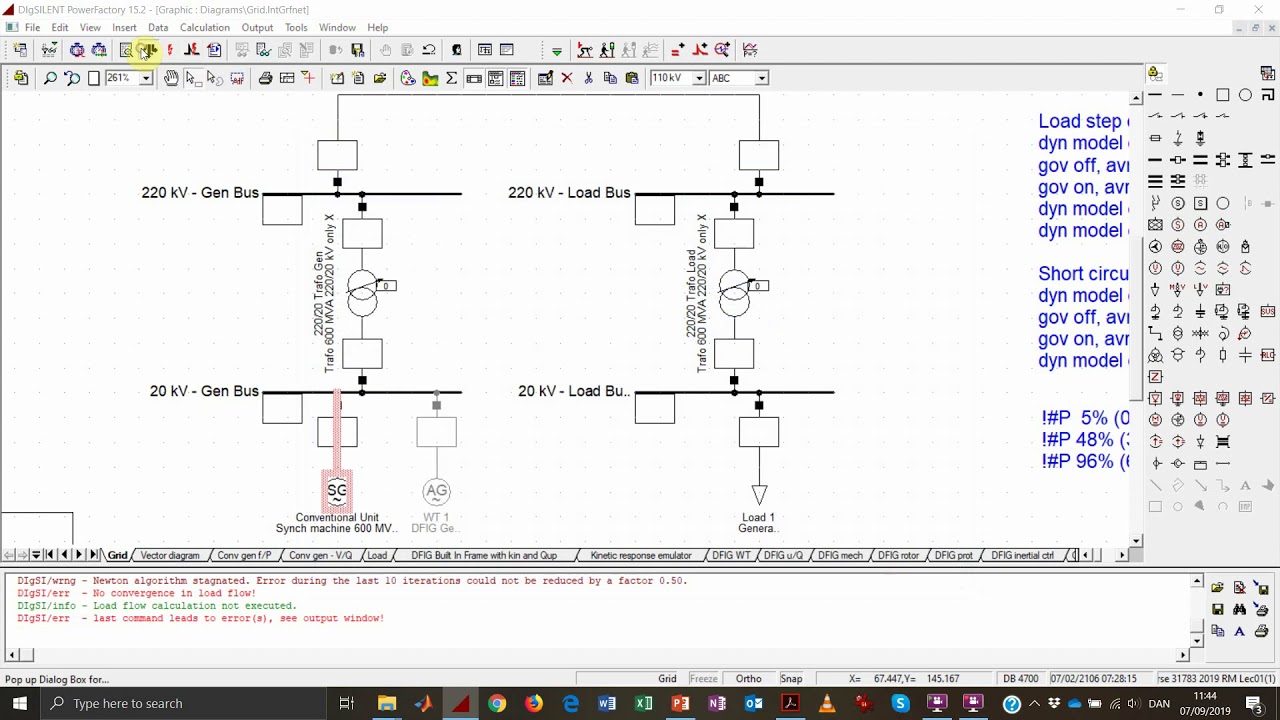Open Windows Start menu

point(20,703)
